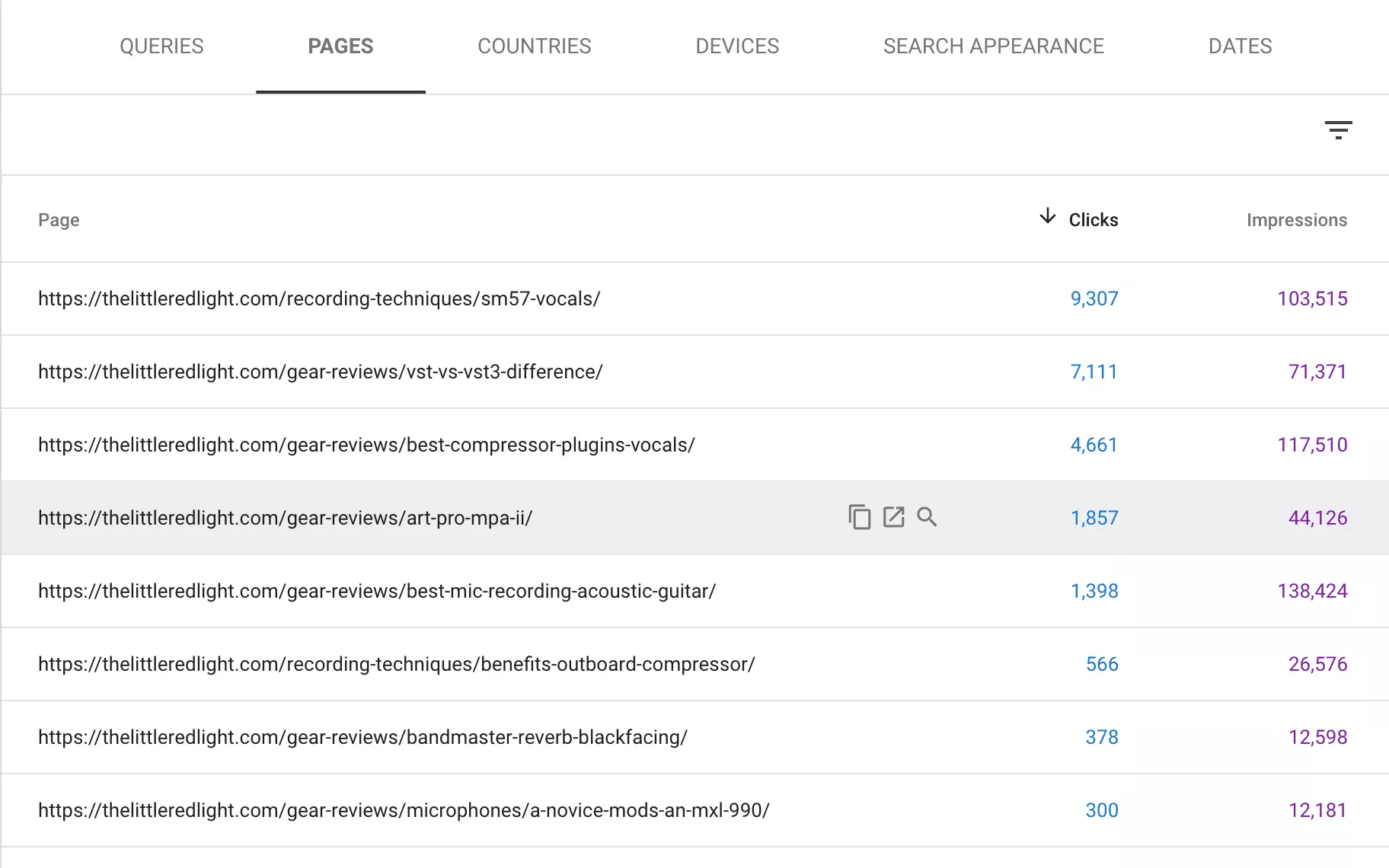Click the 4,661 clicks for best-compressor-plugins-vocals

(1094, 445)
